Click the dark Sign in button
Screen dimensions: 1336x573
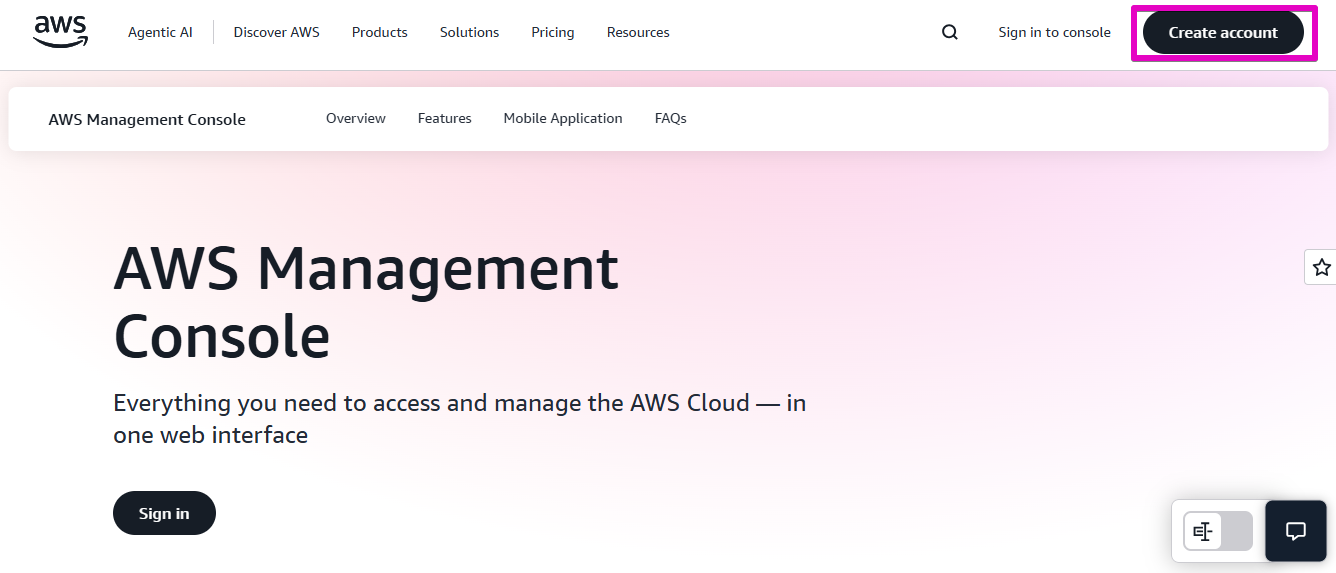click(x=164, y=513)
